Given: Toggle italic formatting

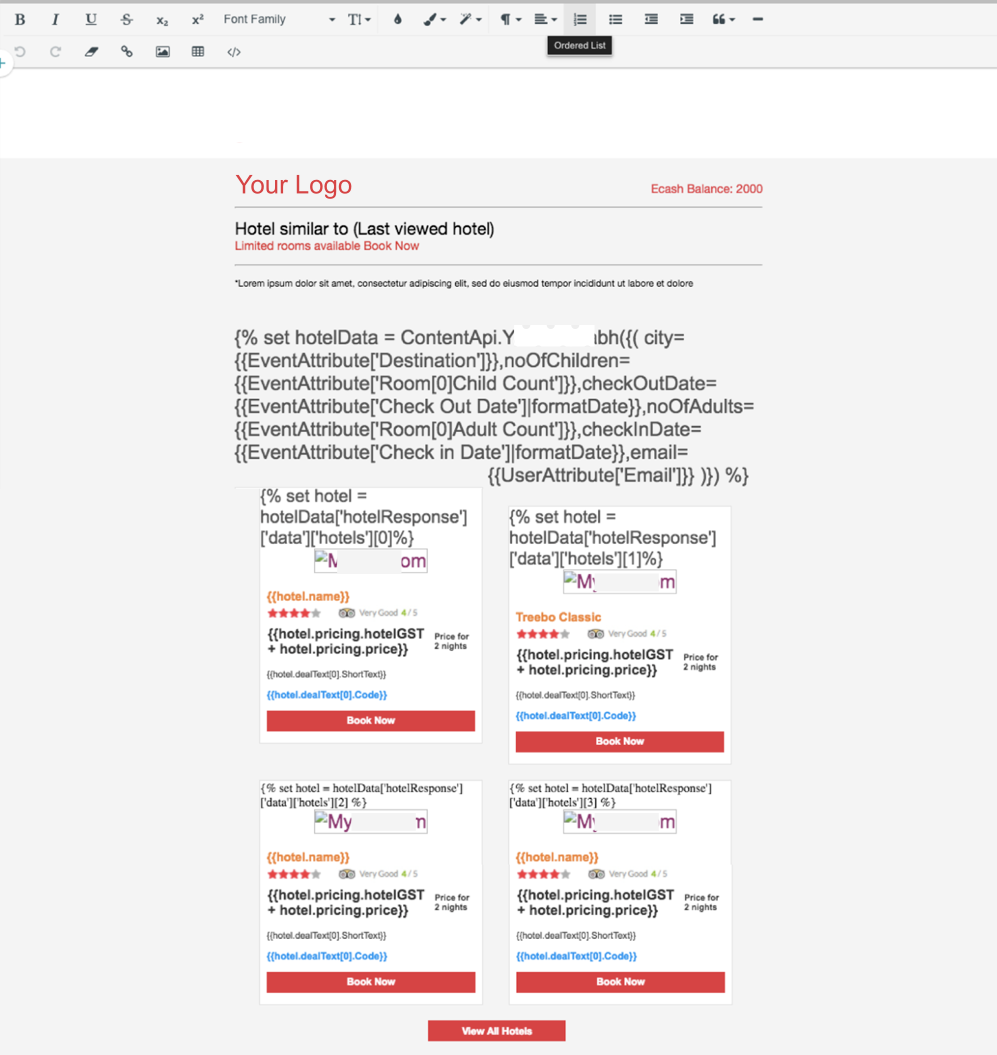Looking at the screenshot, I should pos(55,19).
